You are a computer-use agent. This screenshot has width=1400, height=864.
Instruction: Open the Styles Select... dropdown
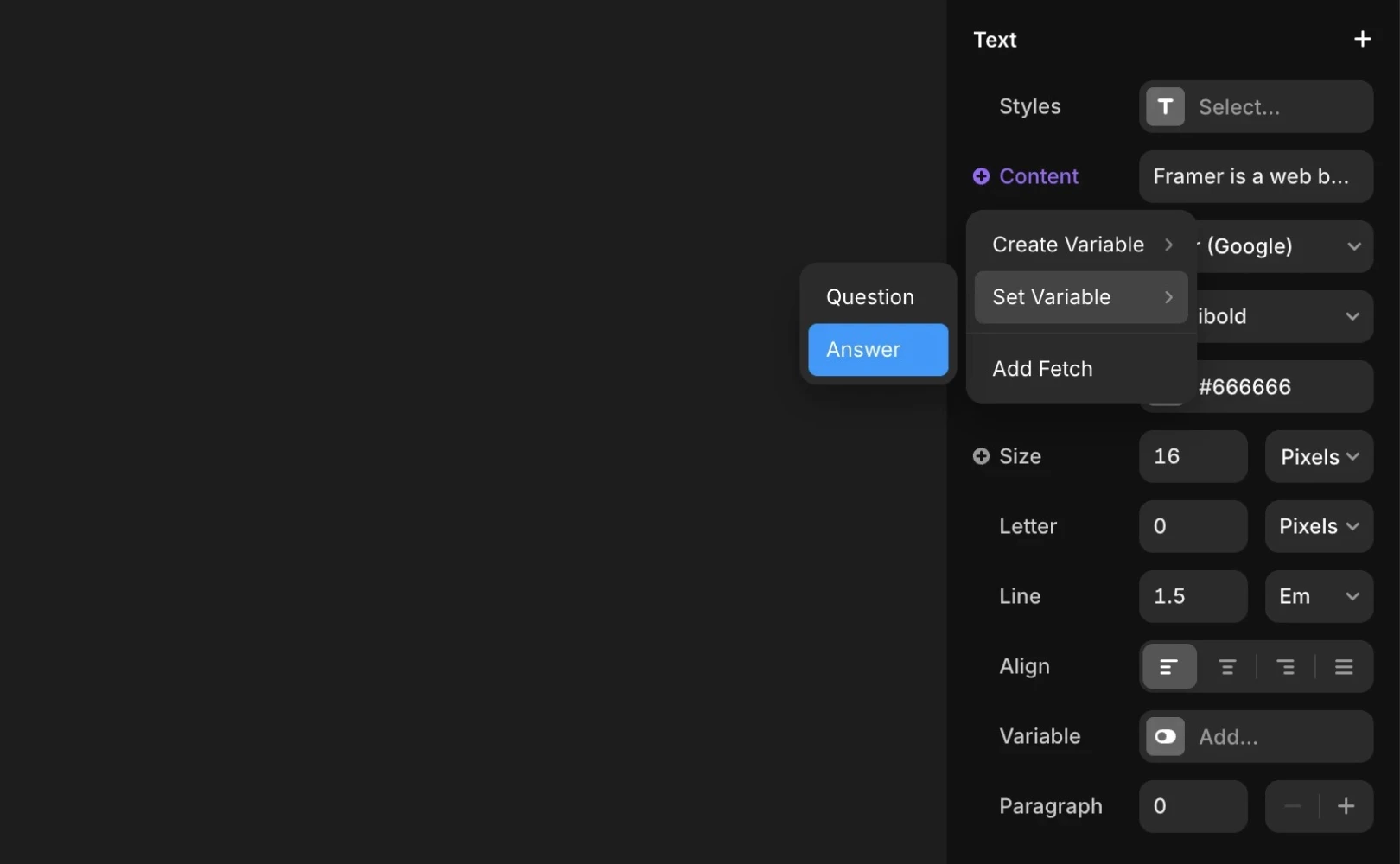click(x=1256, y=107)
